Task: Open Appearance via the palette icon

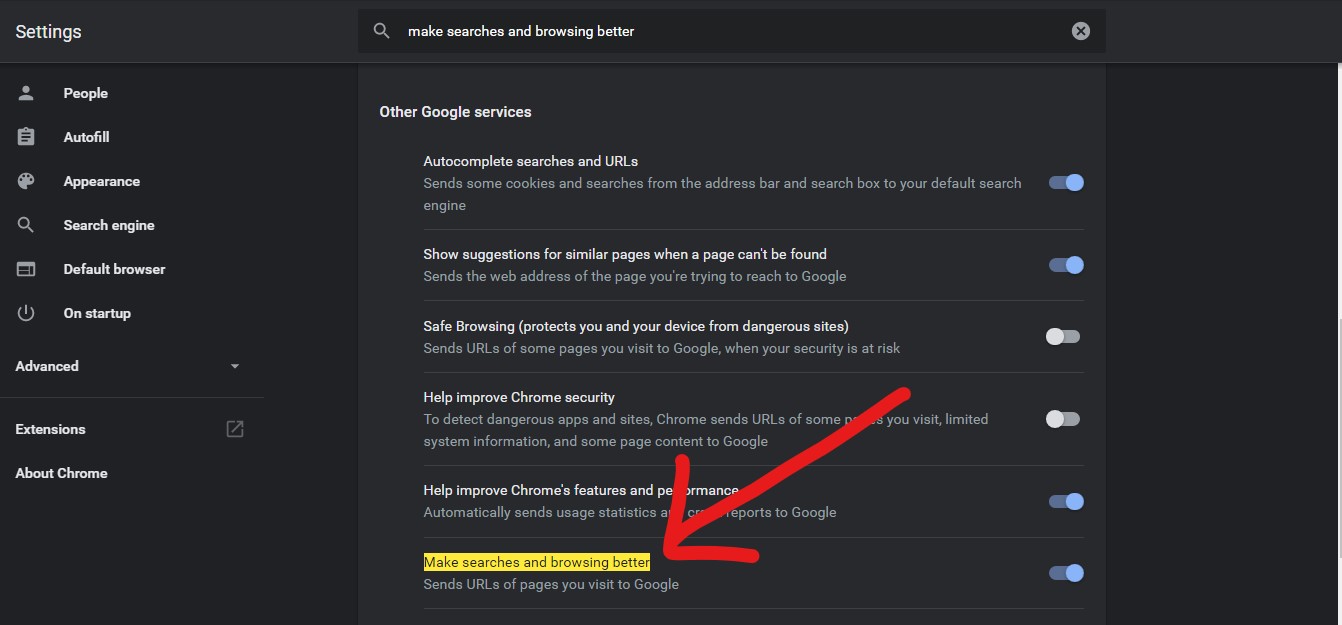Action: 26,181
